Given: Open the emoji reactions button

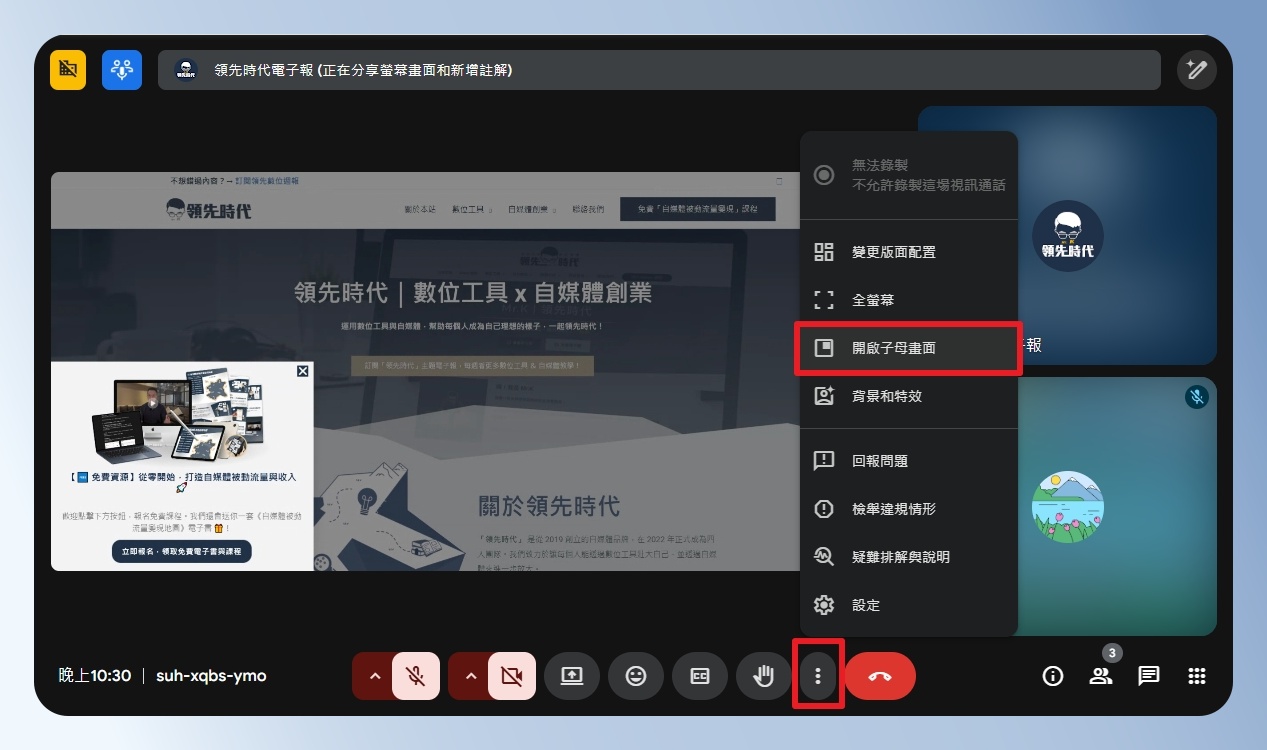Looking at the screenshot, I should pyautogui.click(x=636, y=676).
